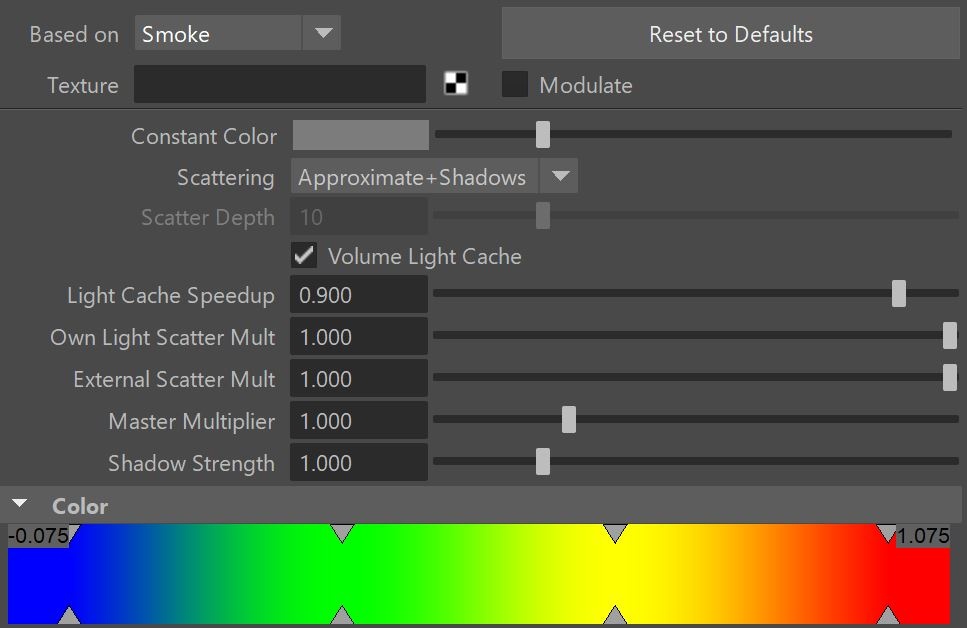Click the Master Multiplier slider handle
The width and height of the screenshot is (967, 628).
(x=569, y=419)
